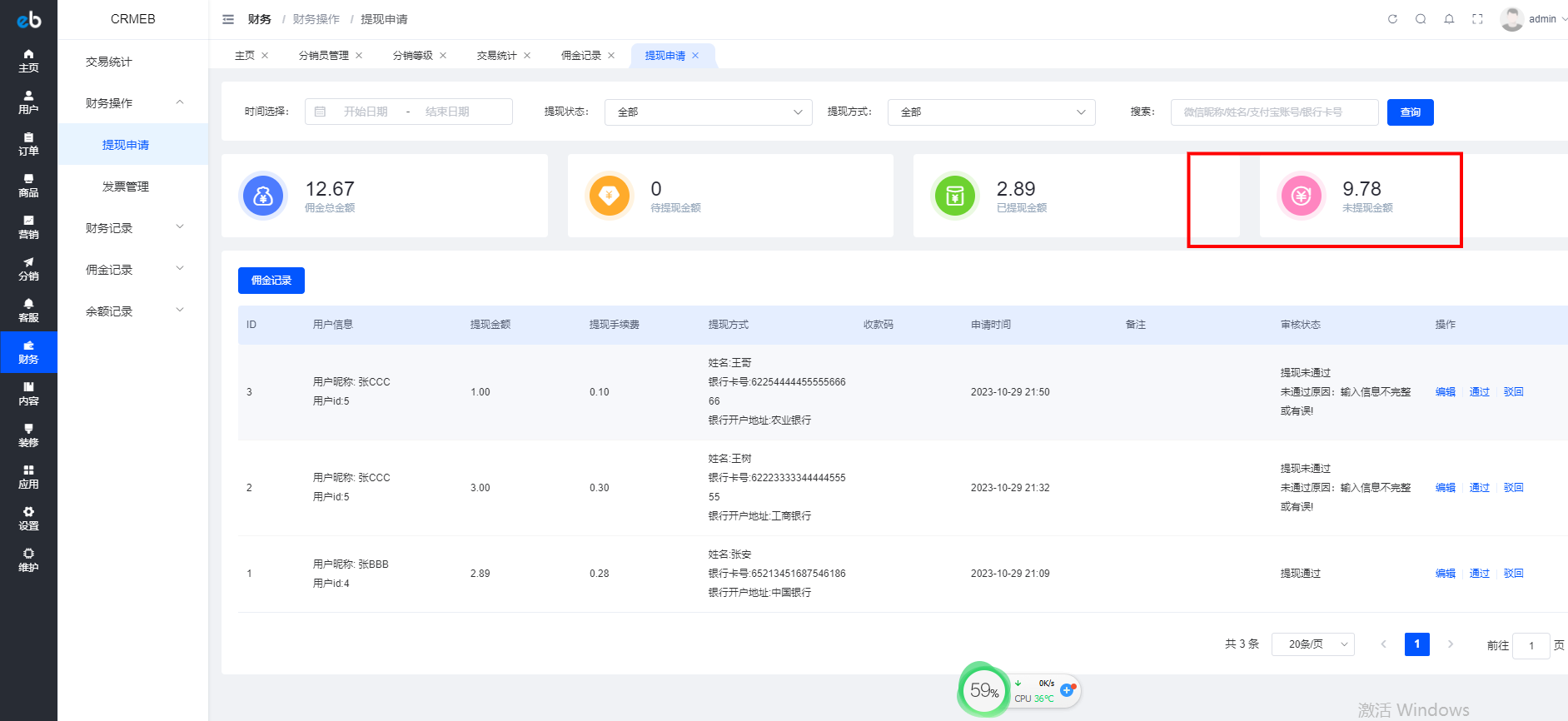Click the page jump number field
Screen dimensions: 1568x721
[1531, 645]
